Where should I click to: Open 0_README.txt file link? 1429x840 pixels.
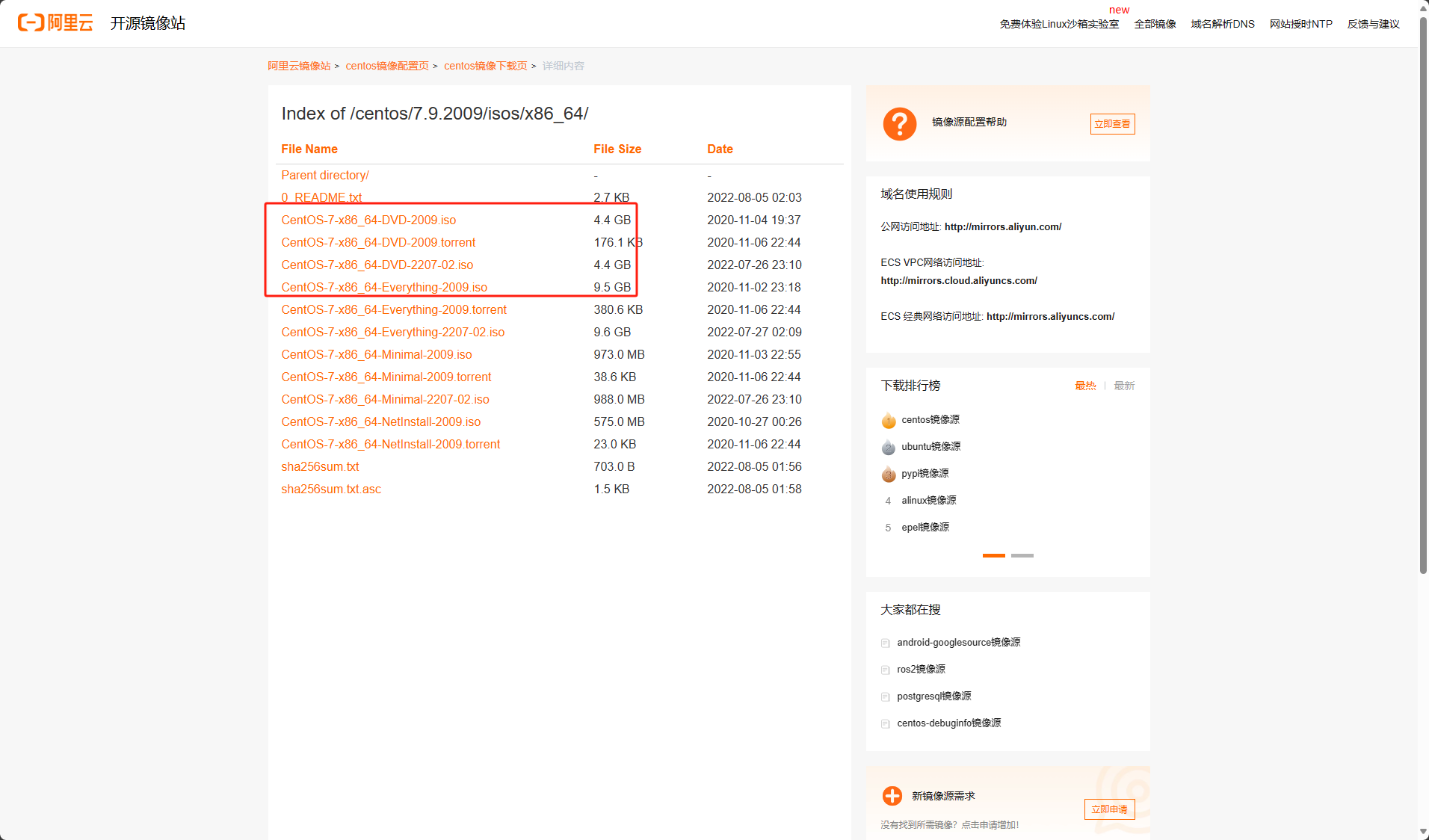(321, 197)
